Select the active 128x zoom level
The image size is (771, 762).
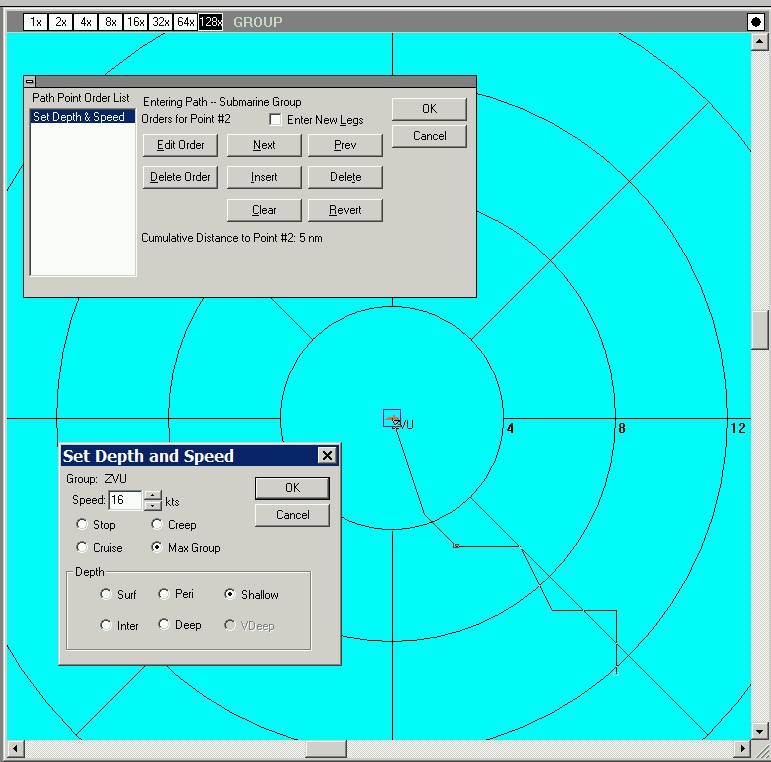(x=211, y=22)
